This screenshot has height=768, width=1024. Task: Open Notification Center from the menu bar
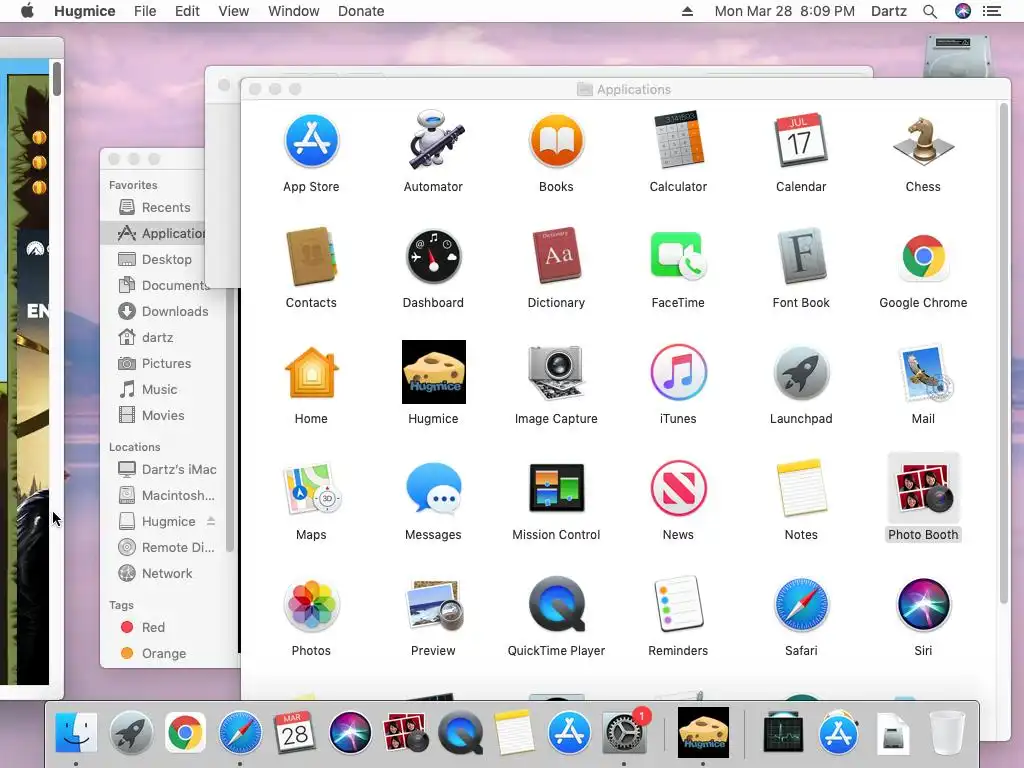point(992,11)
